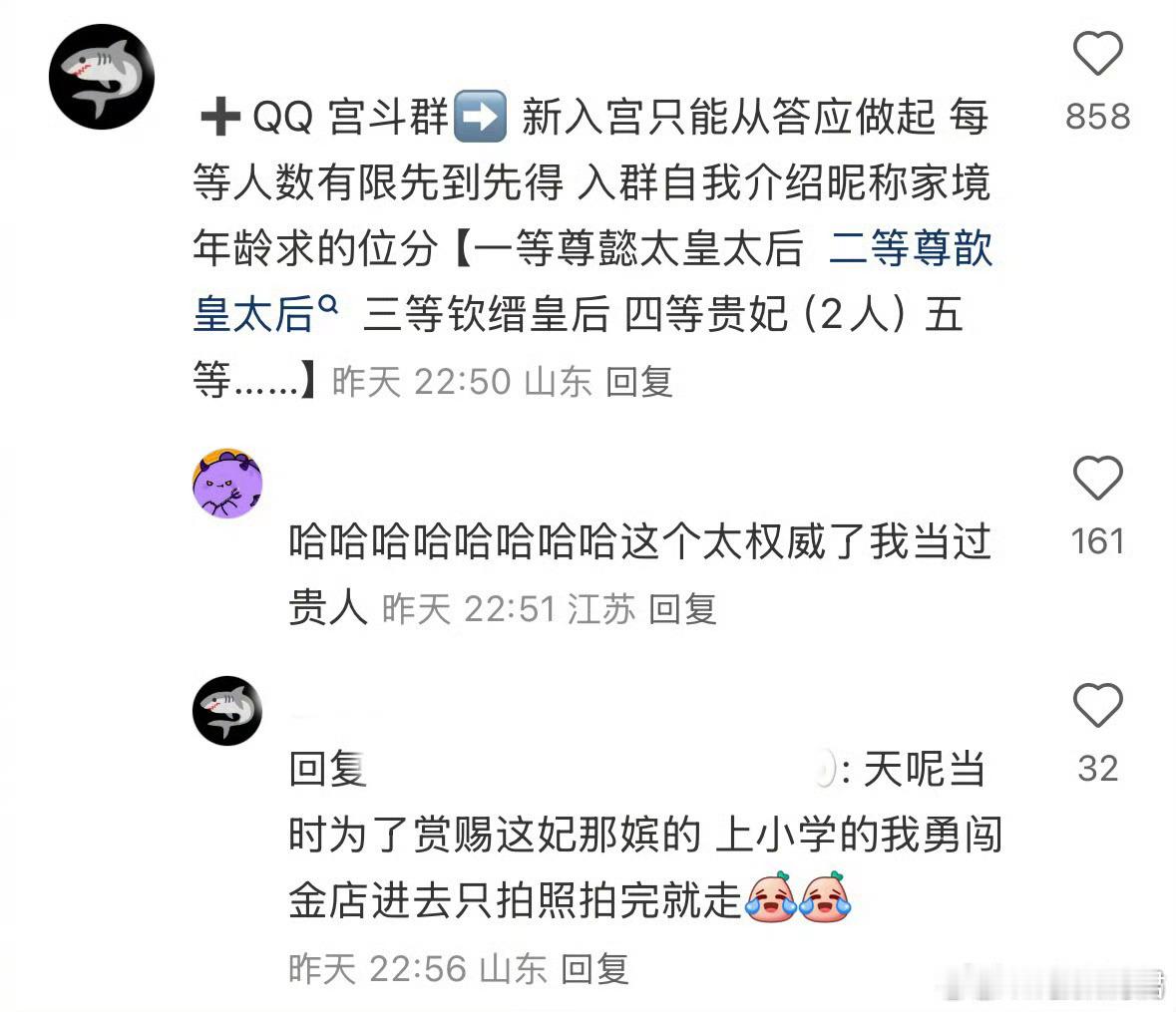This screenshot has height=1012, width=1176.
Task: Reply to the comment posted 22:51 江苏
Action: [682, 609]
